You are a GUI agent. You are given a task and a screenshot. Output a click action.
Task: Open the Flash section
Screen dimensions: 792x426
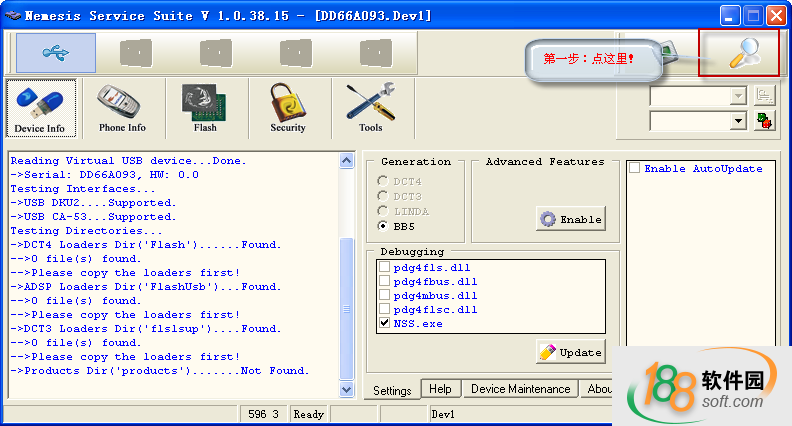[x=204, y=108]
